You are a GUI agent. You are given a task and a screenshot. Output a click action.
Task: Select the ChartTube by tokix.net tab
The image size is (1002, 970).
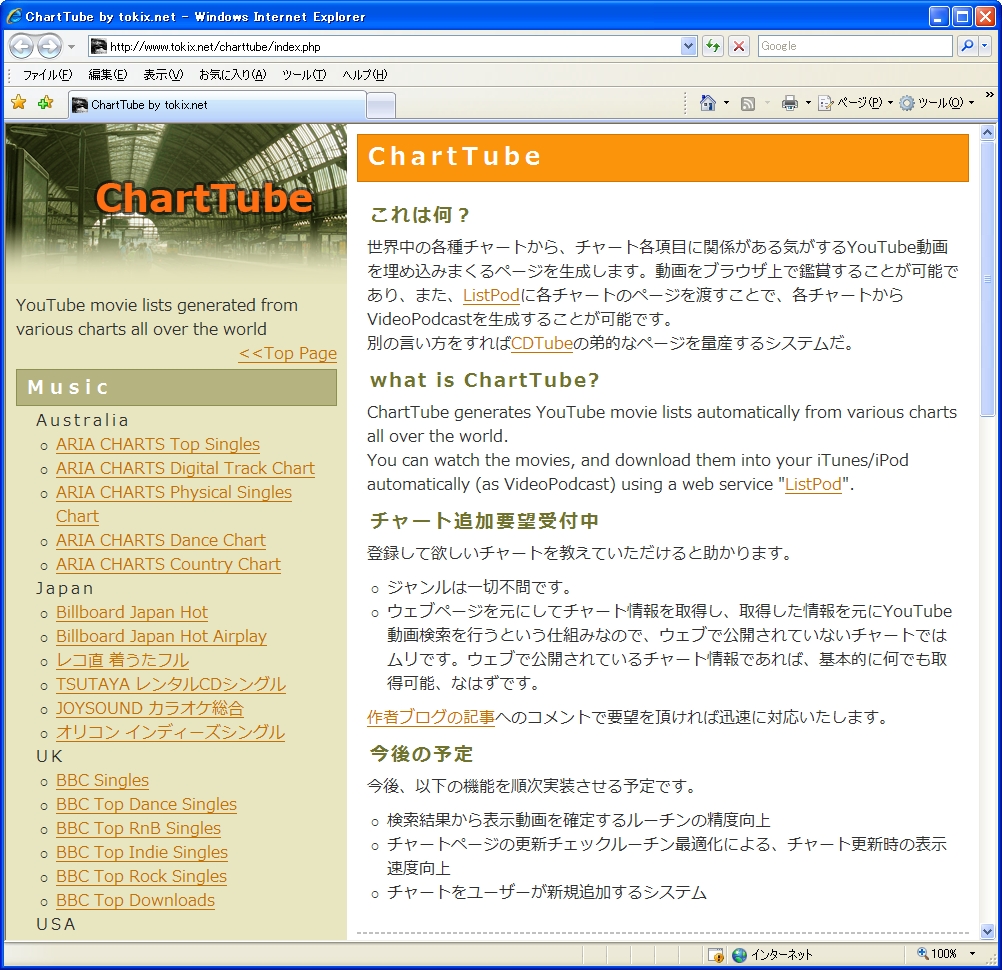[217, 105]
